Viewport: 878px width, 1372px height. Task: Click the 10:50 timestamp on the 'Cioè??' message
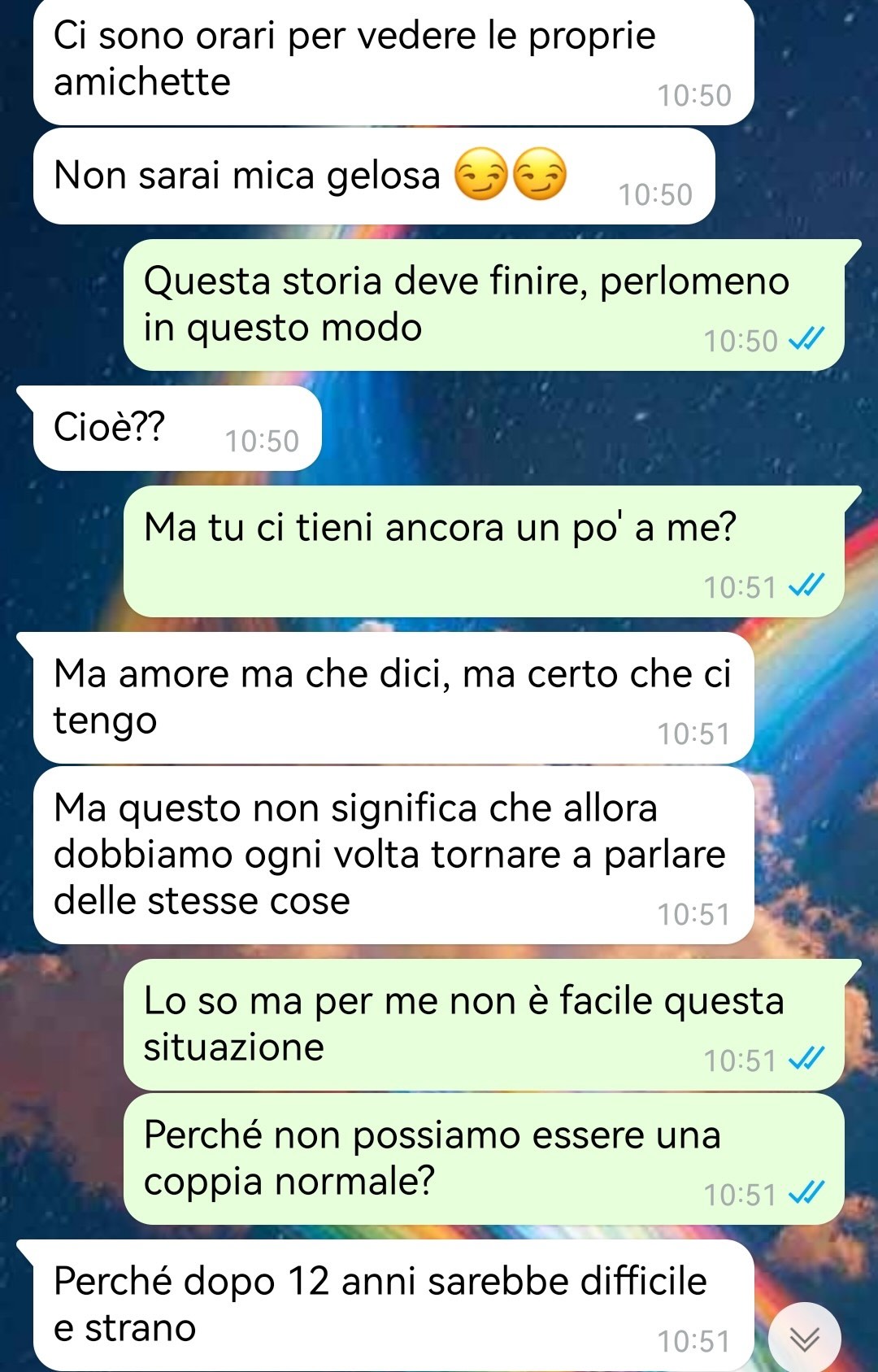click(x=262, y=441)
